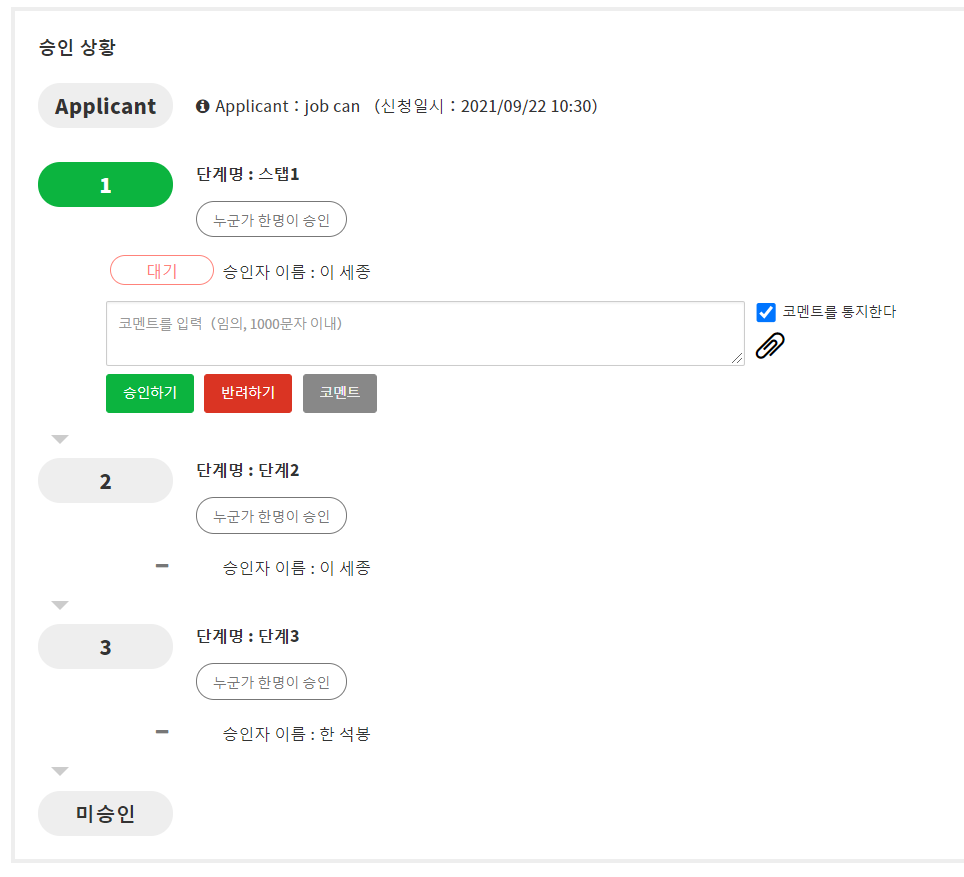Image resolution: width=964 pixels, height=877 pixels.
Task: Click the 대기 status badge
Action: click(x=162, y=271)
